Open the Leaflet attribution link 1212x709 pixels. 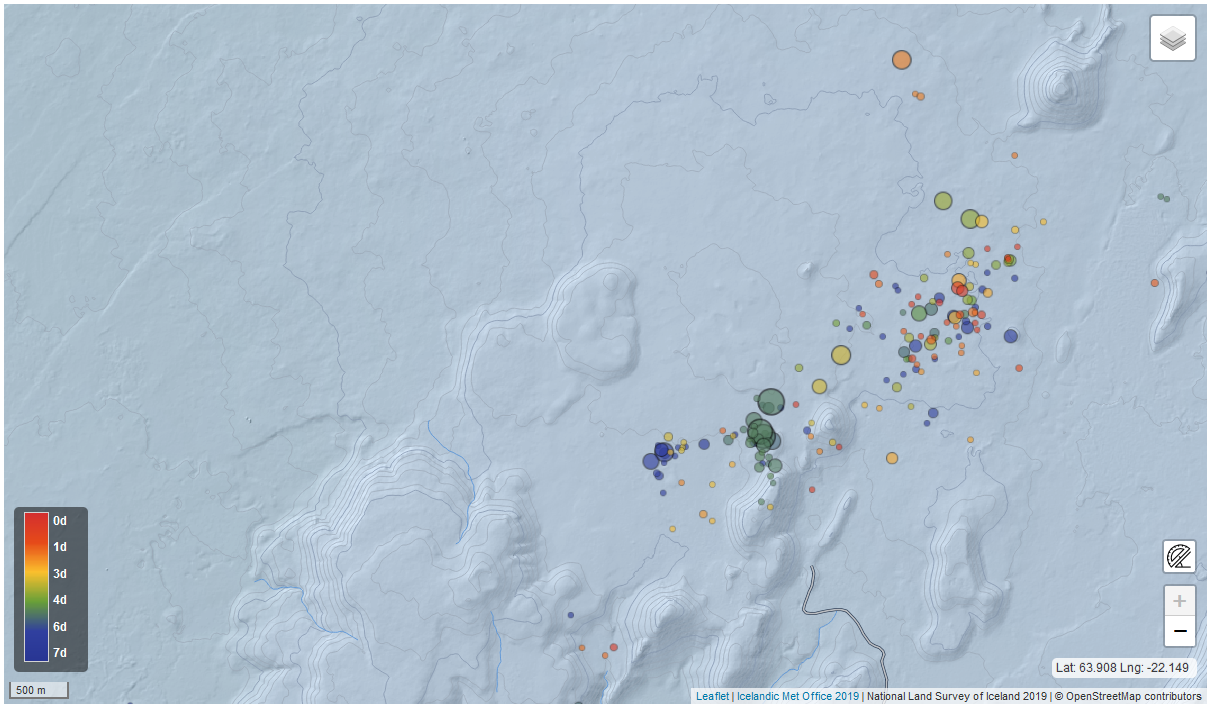click(x=712, y=696)
